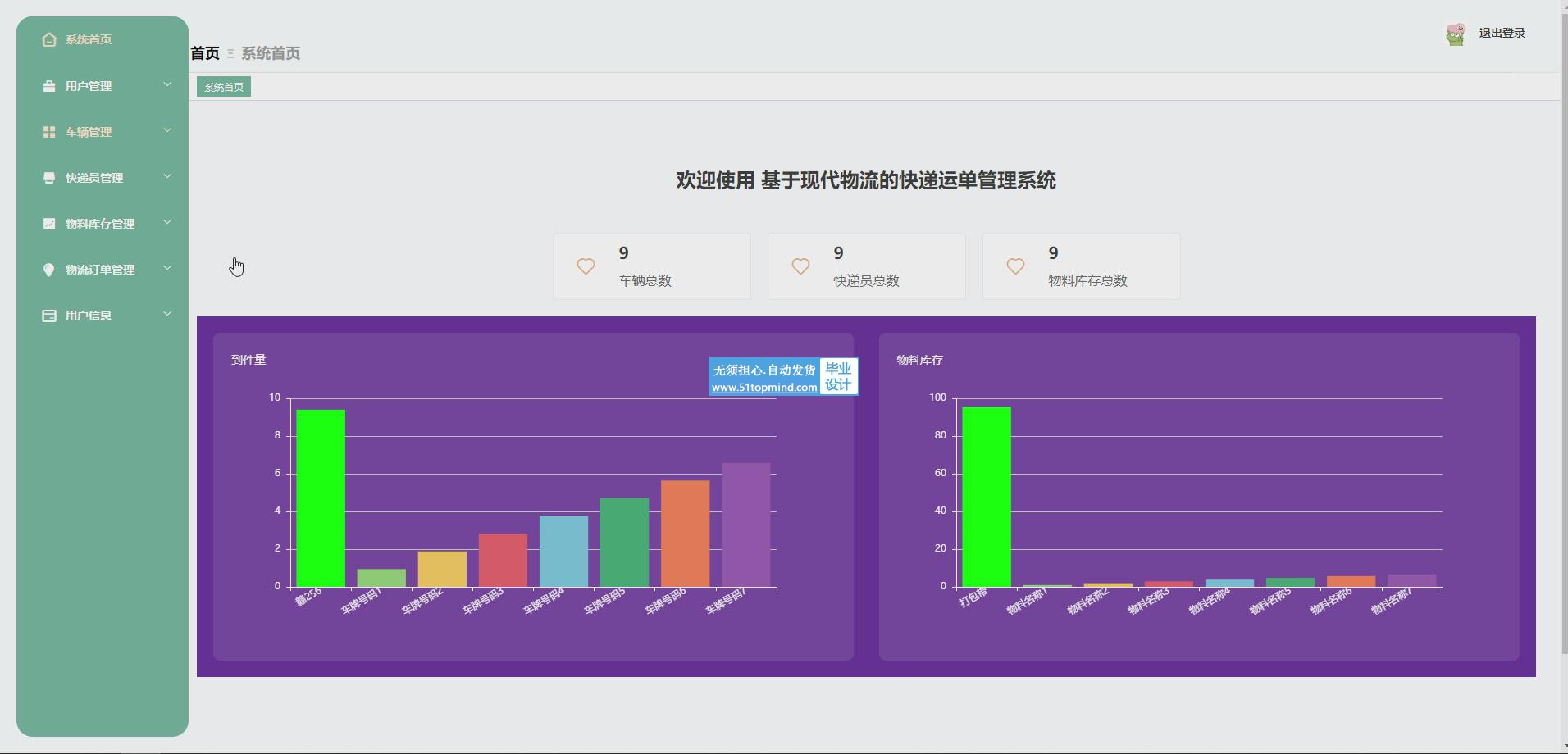The width and height of the screenshot is (1568, 754).
Task: Select the 系统首页 tab tag
Action: 224,87
